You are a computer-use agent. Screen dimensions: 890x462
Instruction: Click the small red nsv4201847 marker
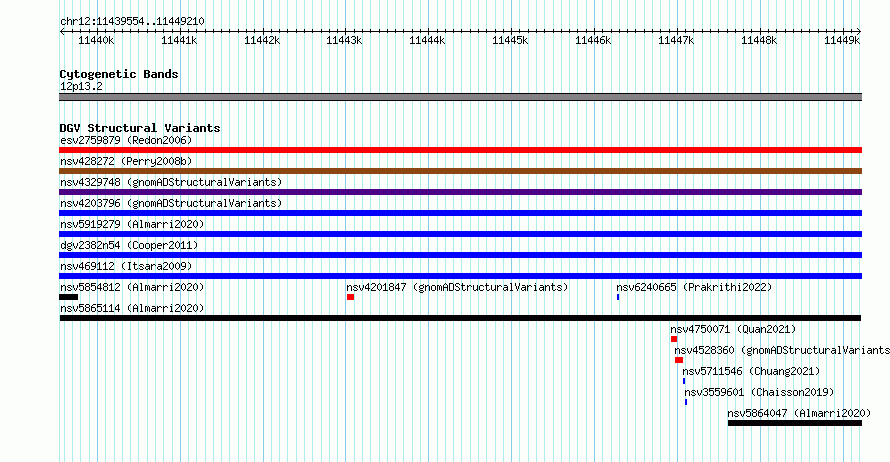pyautogui.click(x=351, y=297)
